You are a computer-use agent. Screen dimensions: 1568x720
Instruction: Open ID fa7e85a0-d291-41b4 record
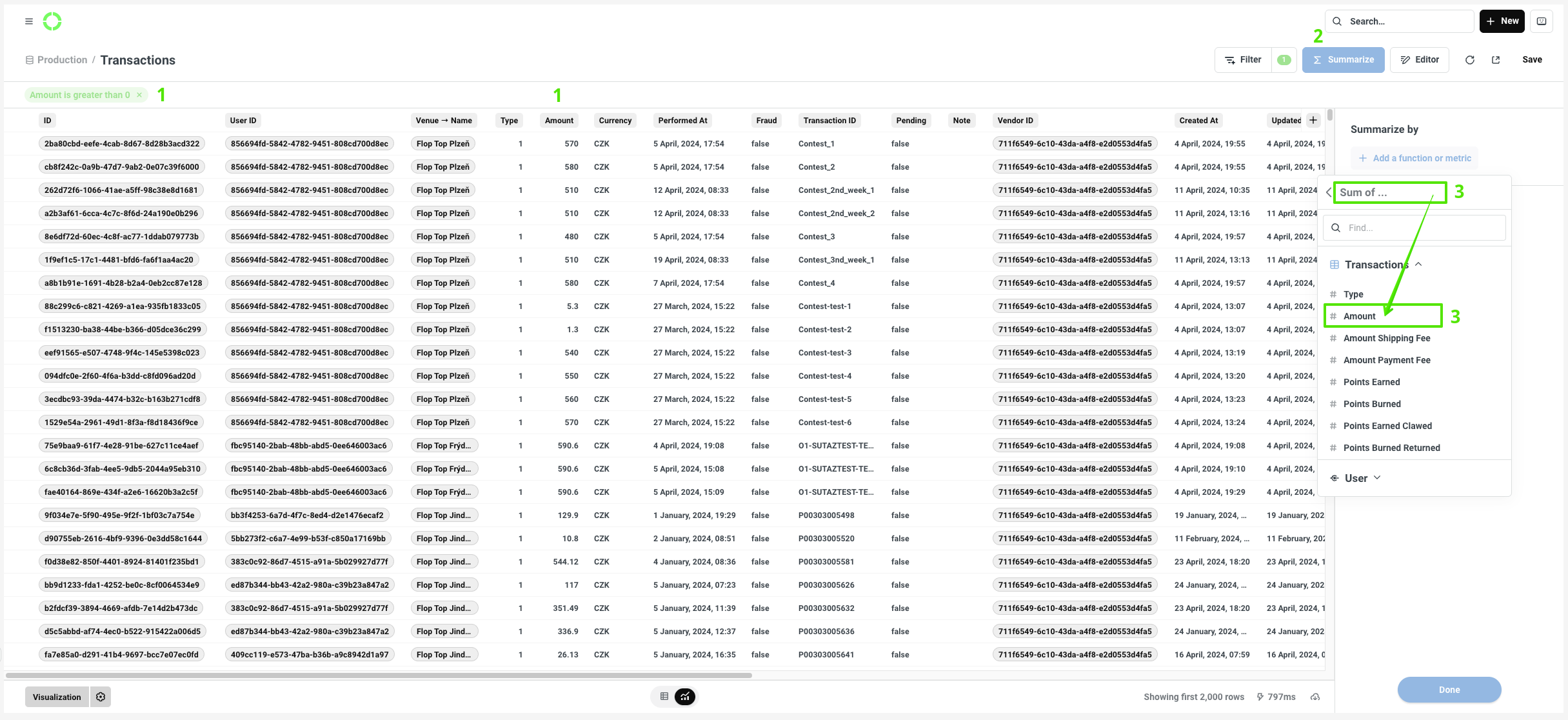coord(121,655)
